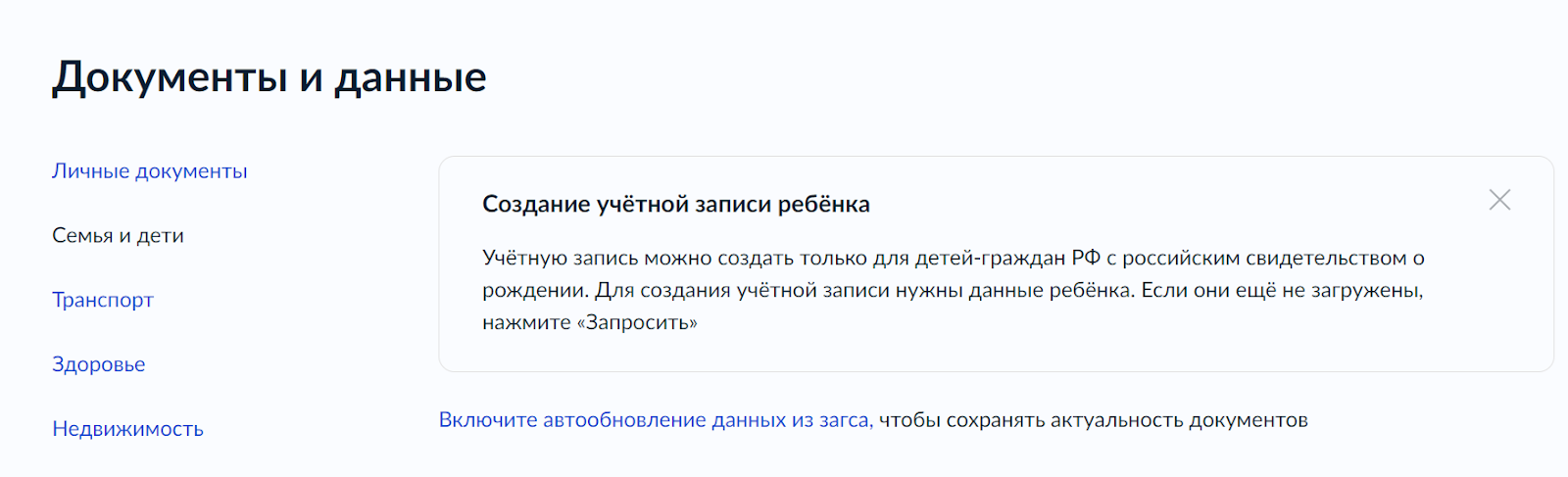Go to the Транспорт section
Image resolution: width=1568 pixels, height=477 pixels.
(x=103, y=301)
